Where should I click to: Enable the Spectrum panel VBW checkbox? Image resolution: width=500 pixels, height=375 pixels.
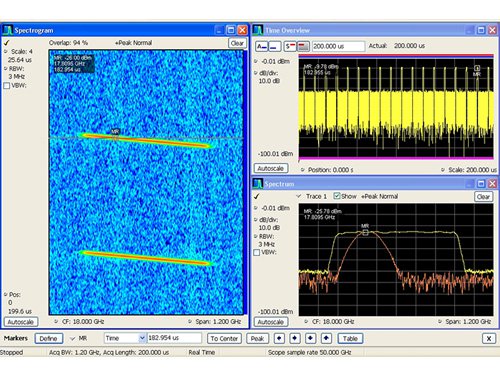(257, 252)
